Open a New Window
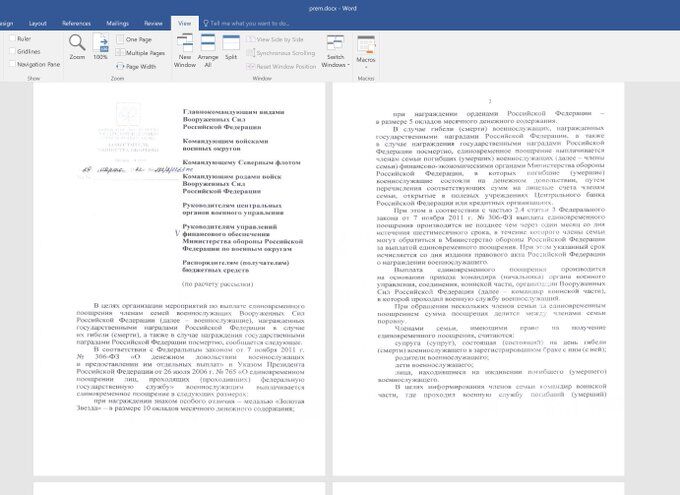Screen dimensions: 680x495 point(185,51)
